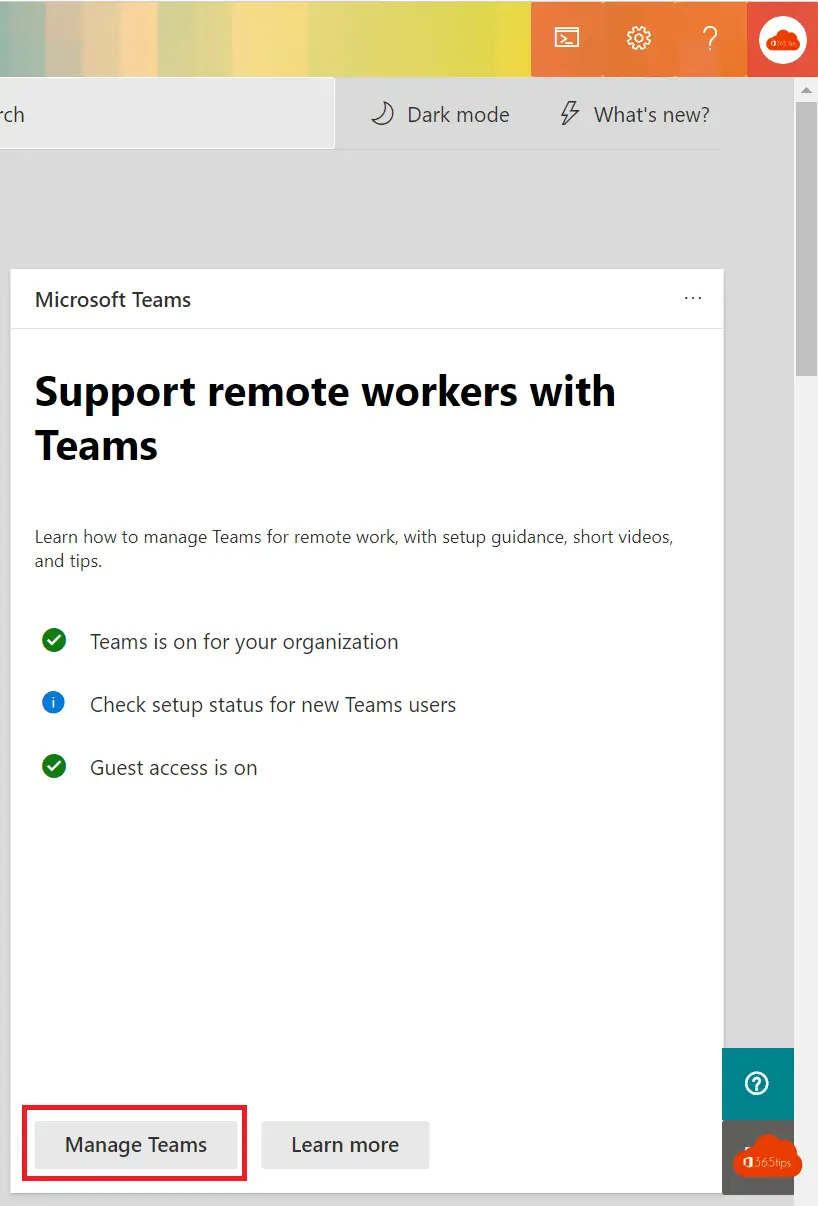Open the Cloud Shell terminal icon
The width and height of the screenshot is (818, 1206).
click(x=567, y=39)
